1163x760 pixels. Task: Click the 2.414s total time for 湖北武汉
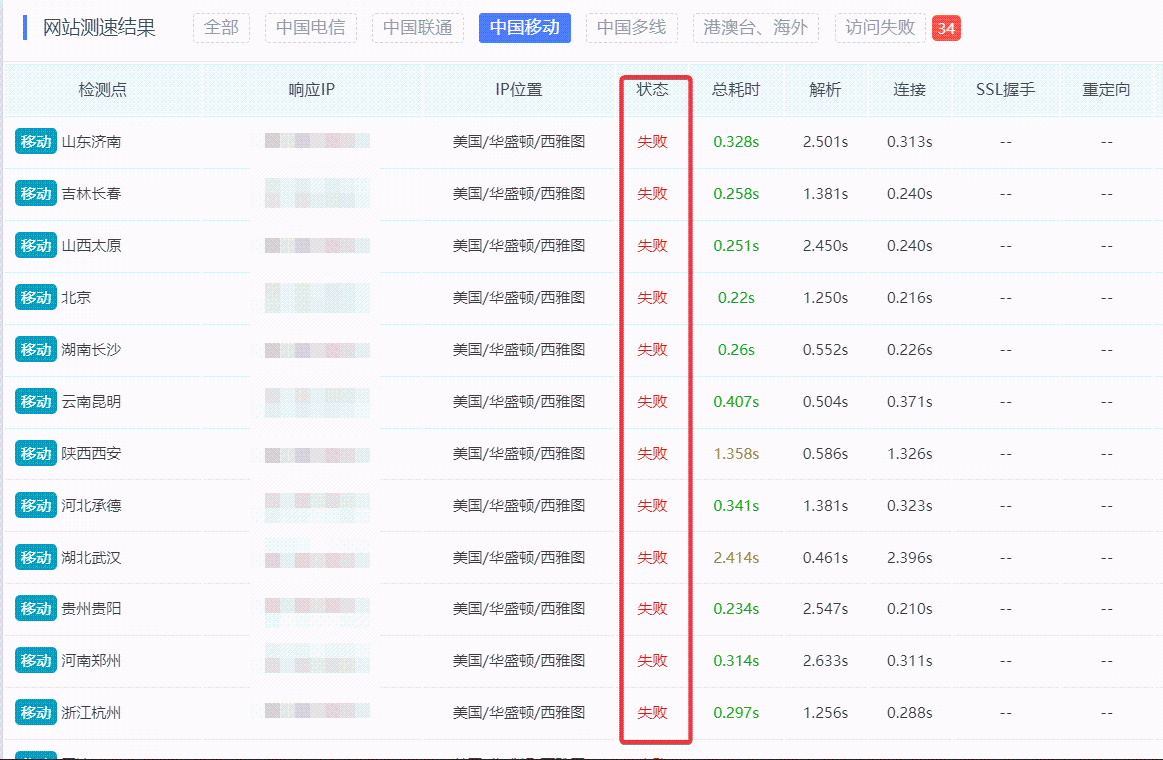tap(736, 558)
